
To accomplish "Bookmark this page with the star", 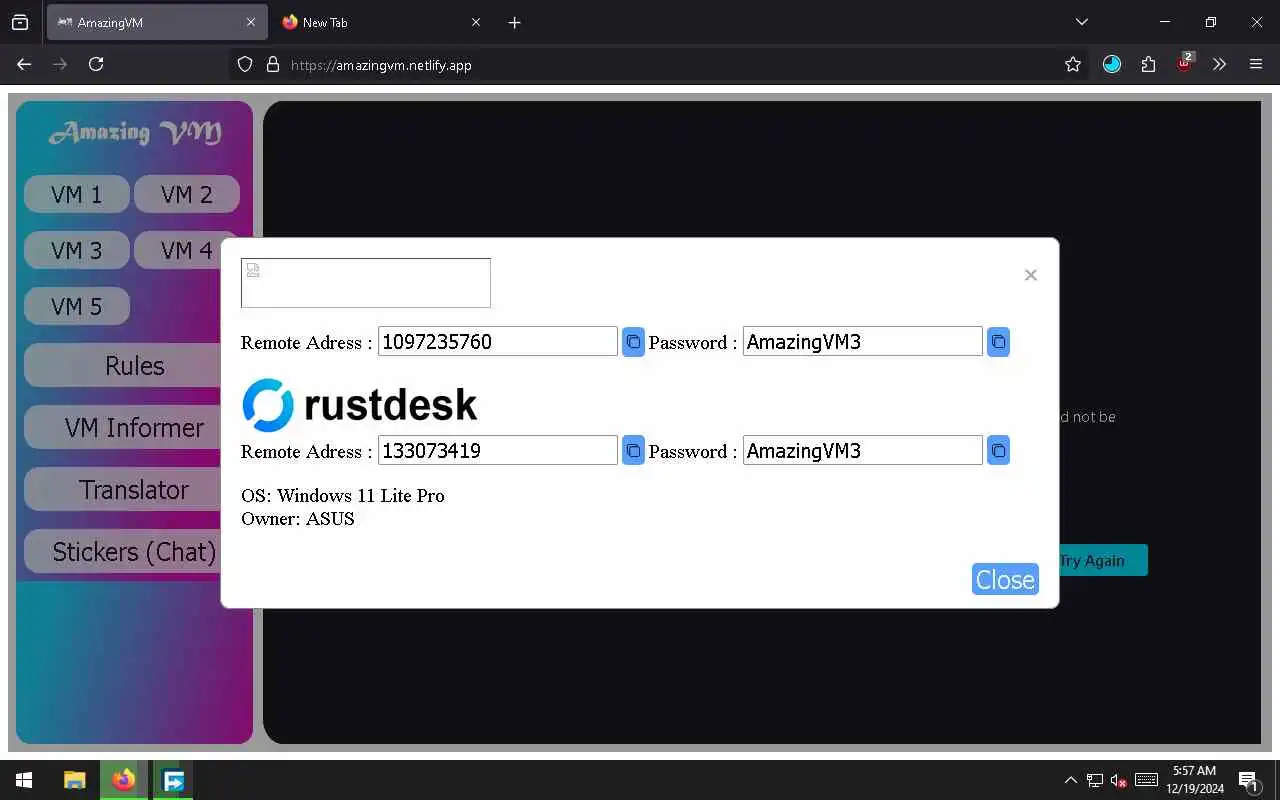I will point(1073,64).
